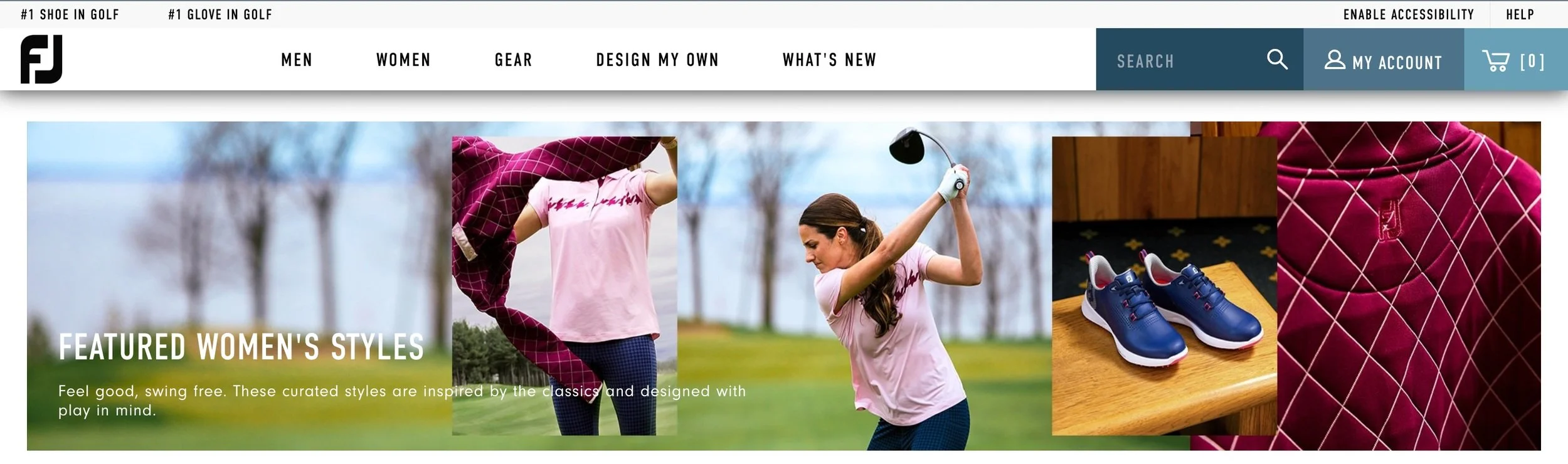This screenshot has height=464, width=1568.
Task: Expand the Gear navigation menu
Action: [x=513, y=60]
